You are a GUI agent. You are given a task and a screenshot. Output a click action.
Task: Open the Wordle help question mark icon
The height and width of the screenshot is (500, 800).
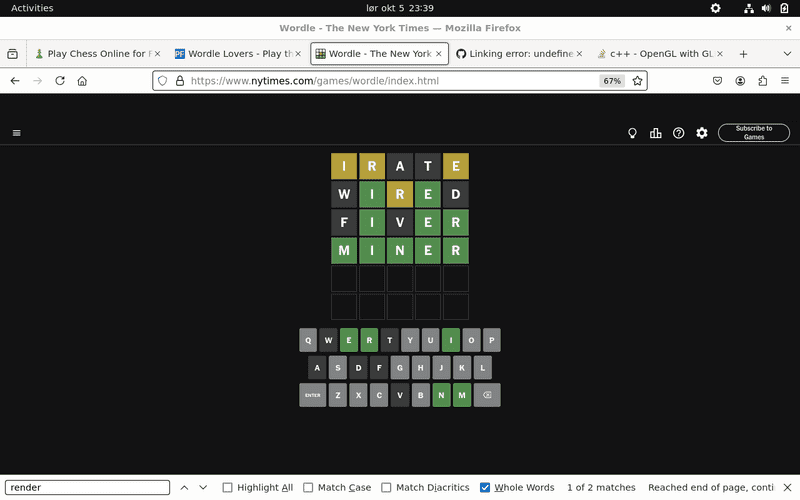click(679, 133)
